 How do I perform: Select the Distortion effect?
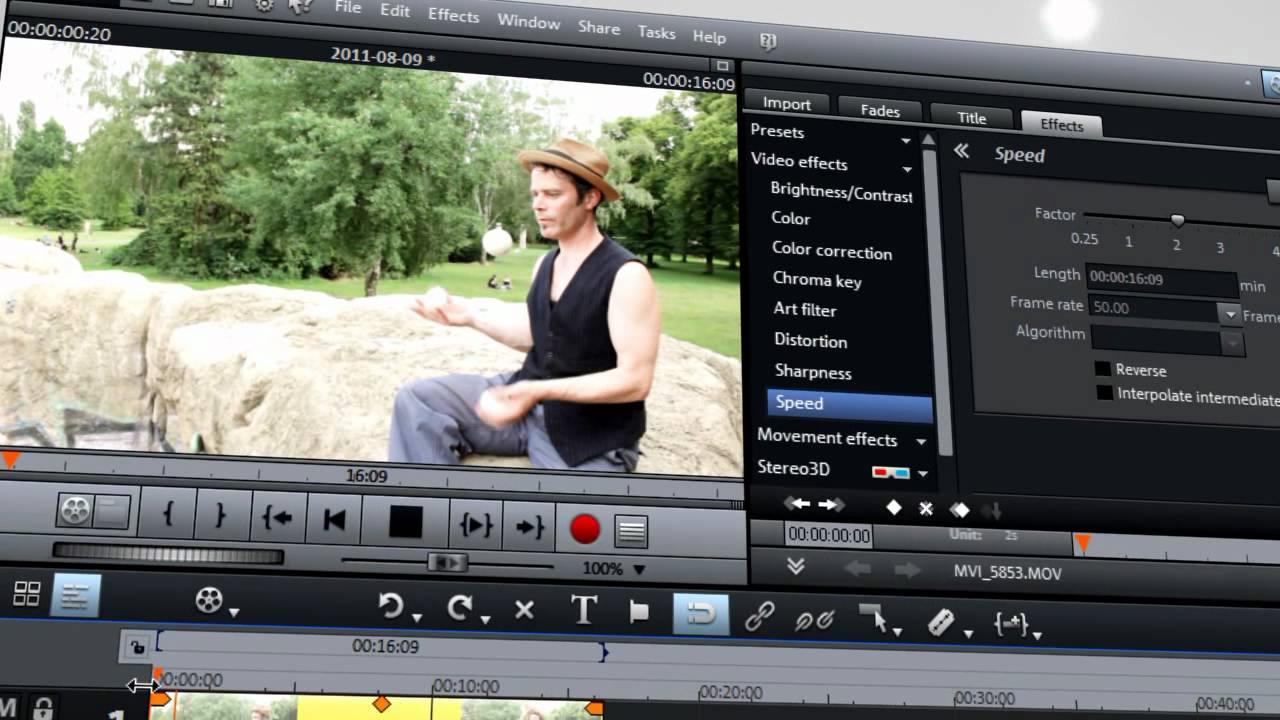pyautogui.click(x=811, y=340)
